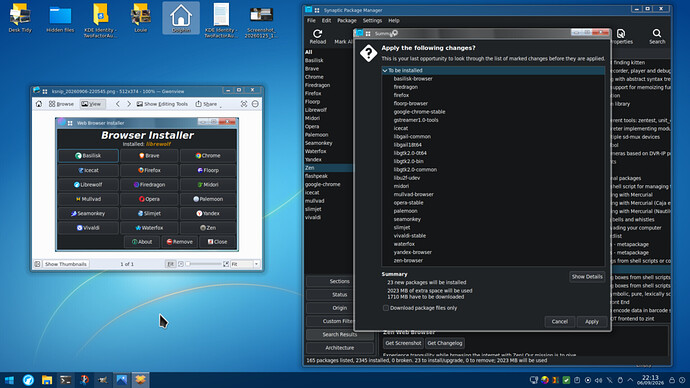Click Cancel in the Summary dialog
Screen dimensions: 690x388
pos(560,322)
